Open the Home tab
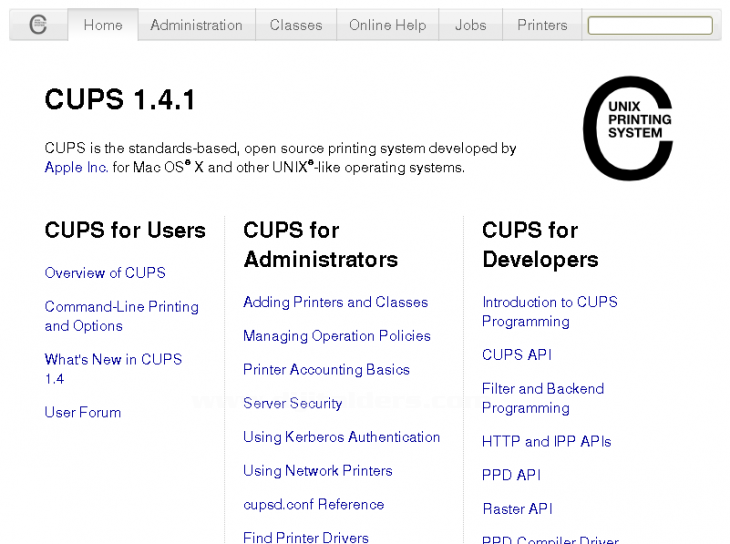The image size is (730, 544). click(103, 25)
